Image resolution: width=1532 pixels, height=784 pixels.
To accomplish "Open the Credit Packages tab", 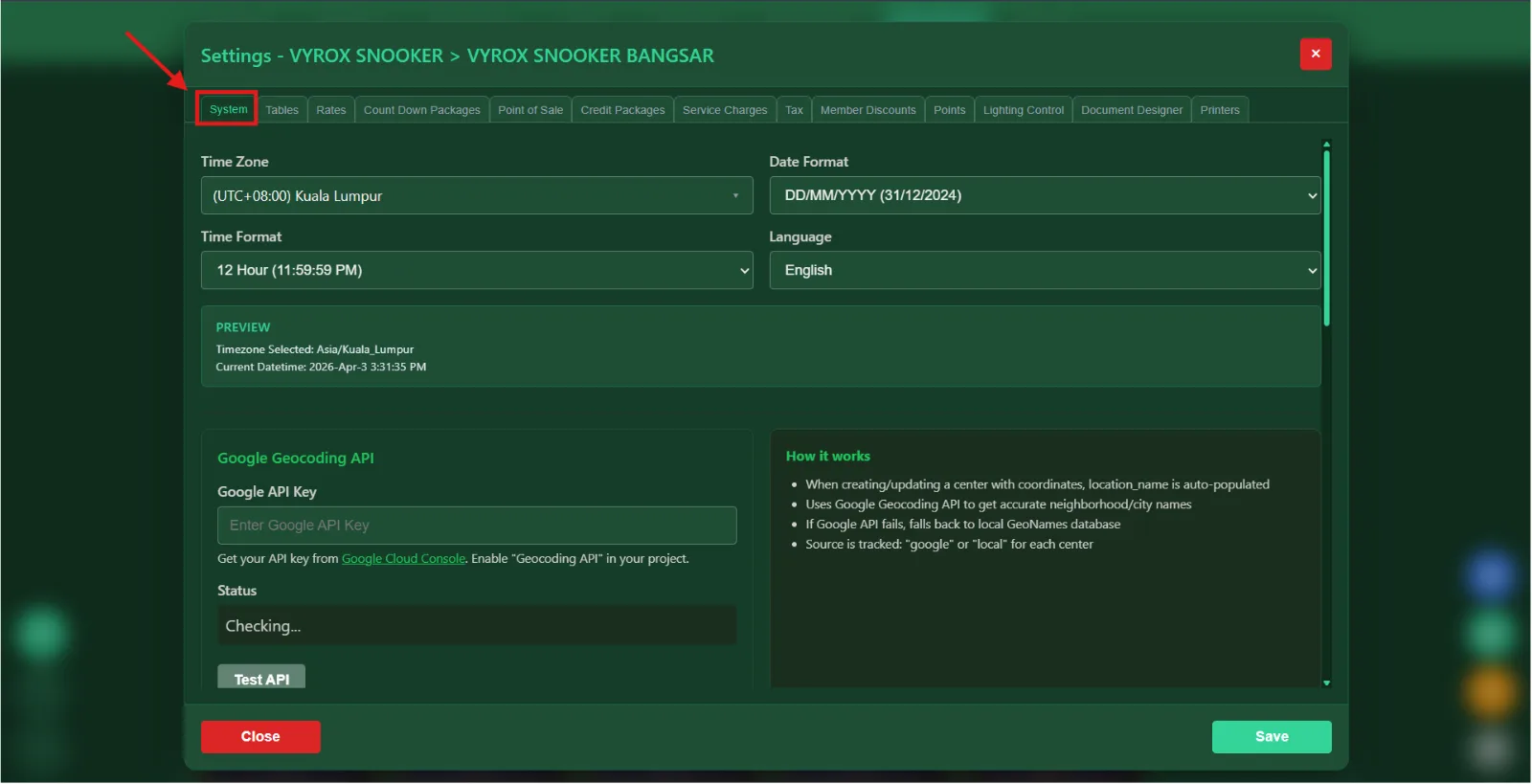I will pos(622,110).
